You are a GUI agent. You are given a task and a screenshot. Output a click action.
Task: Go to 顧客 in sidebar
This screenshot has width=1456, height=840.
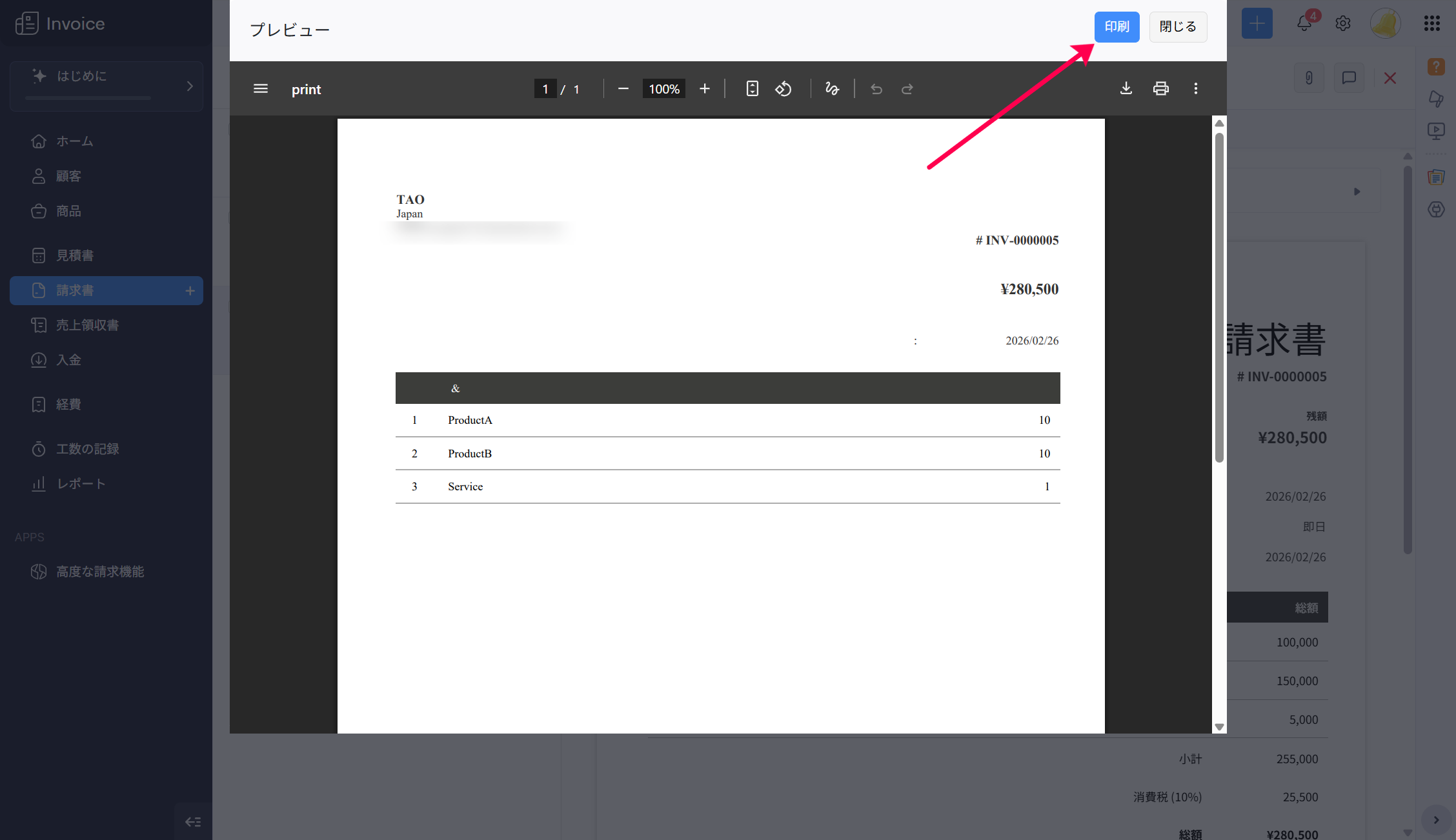68,176
